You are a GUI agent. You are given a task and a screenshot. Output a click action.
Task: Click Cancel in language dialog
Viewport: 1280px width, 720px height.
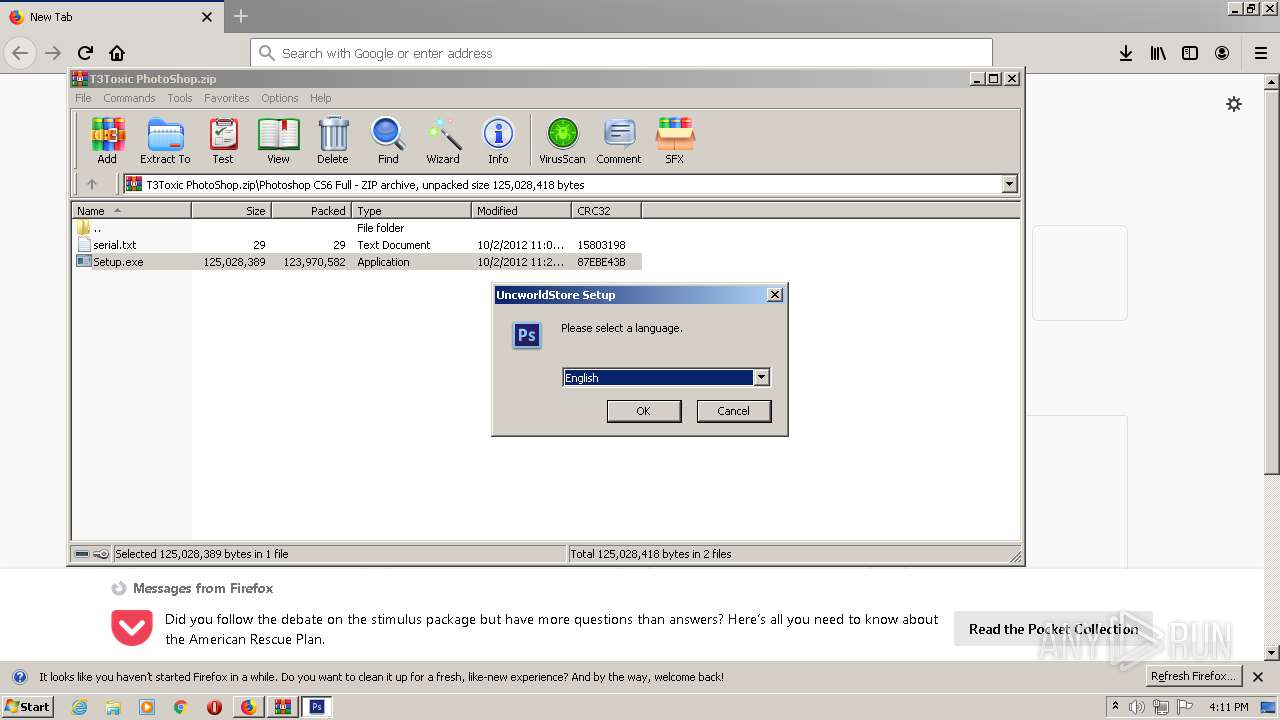click(x=733, y=411)
